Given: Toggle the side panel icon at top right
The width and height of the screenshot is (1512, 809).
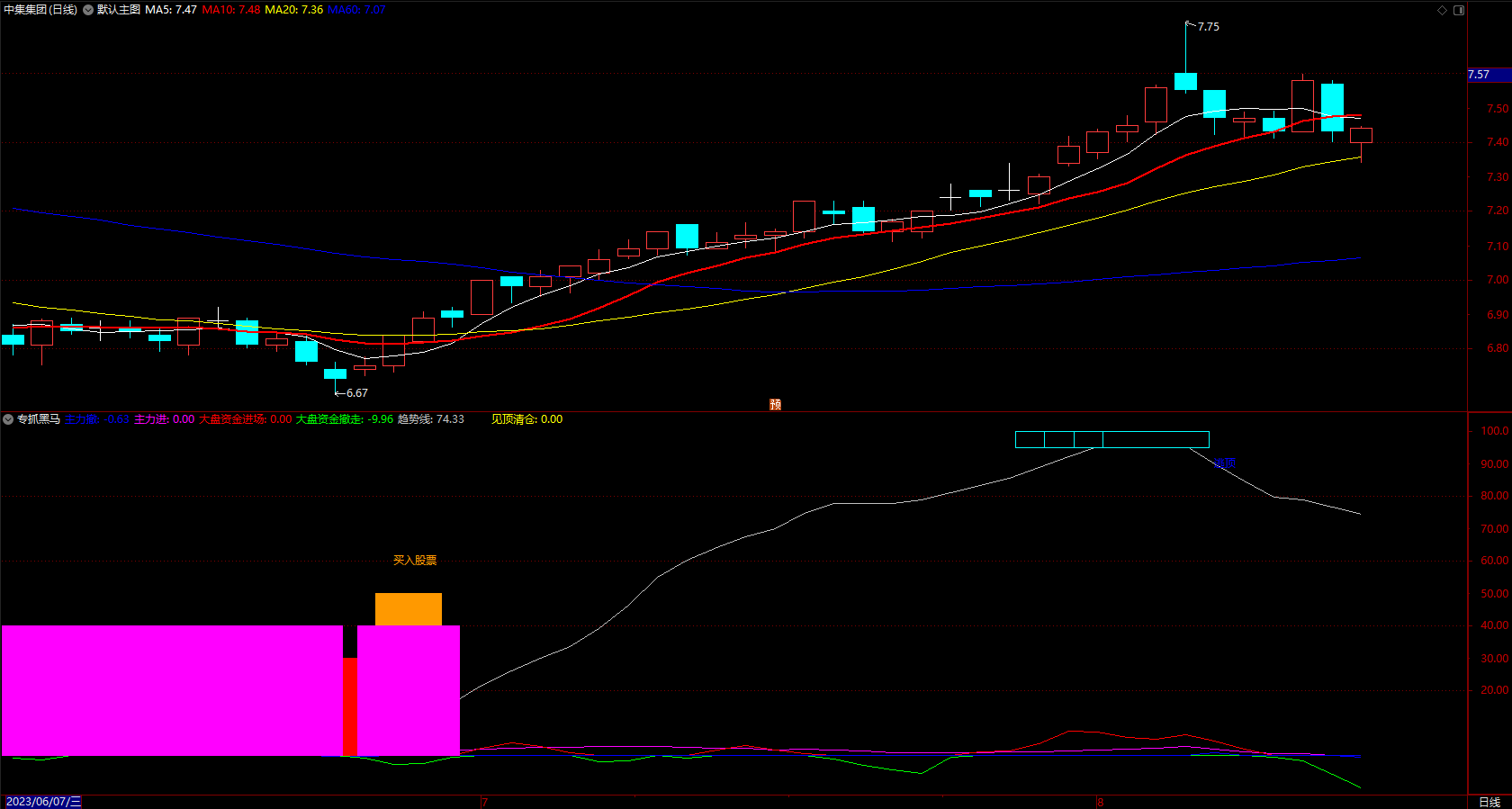Looking at the screenshot, I should point(1459,10).
